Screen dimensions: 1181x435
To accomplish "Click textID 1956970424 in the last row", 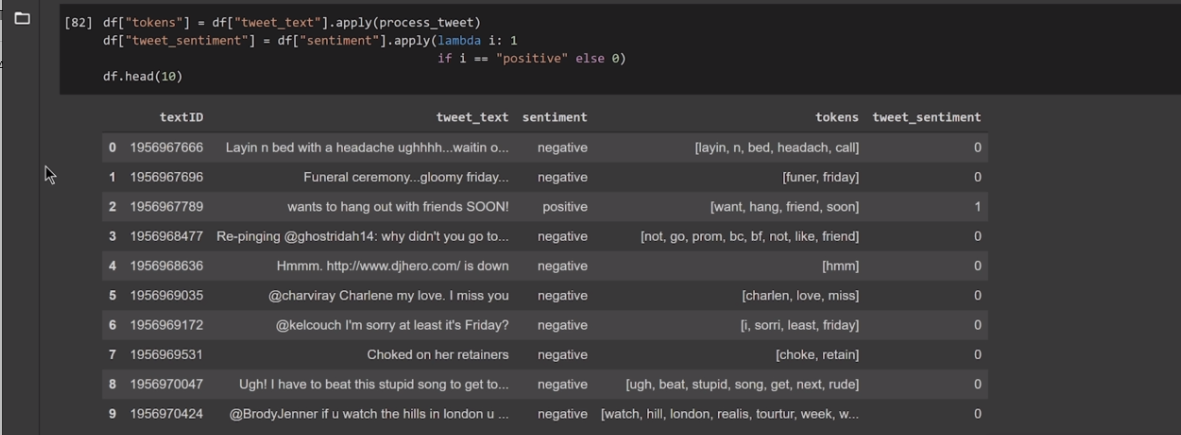I will (166, 414).
